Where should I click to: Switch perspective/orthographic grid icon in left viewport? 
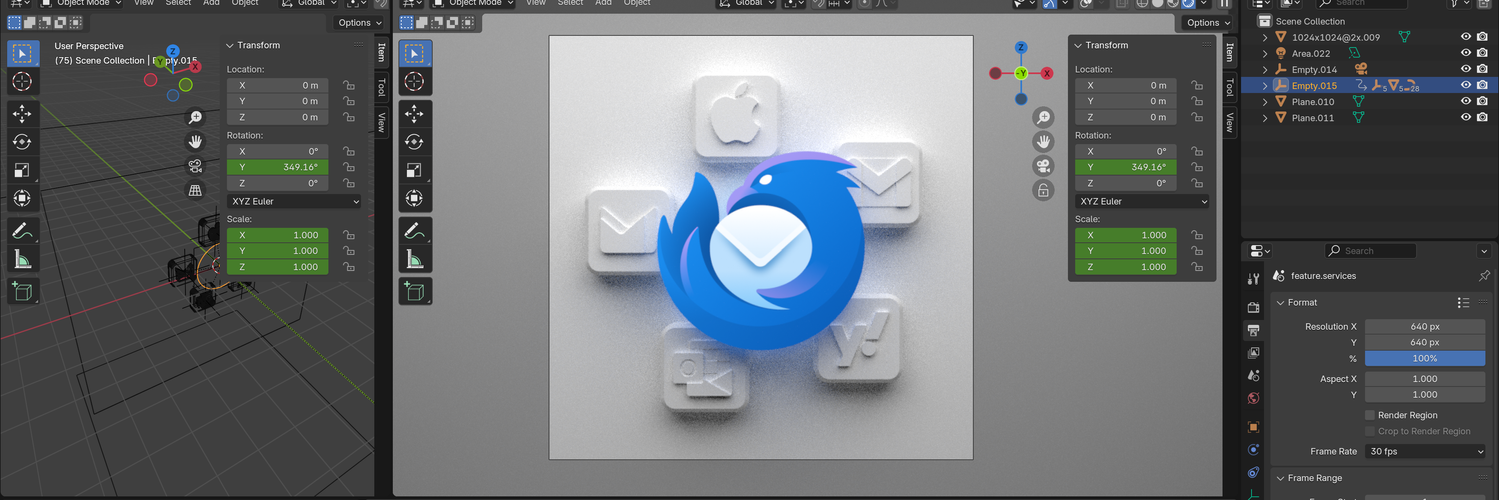[195, 190]
